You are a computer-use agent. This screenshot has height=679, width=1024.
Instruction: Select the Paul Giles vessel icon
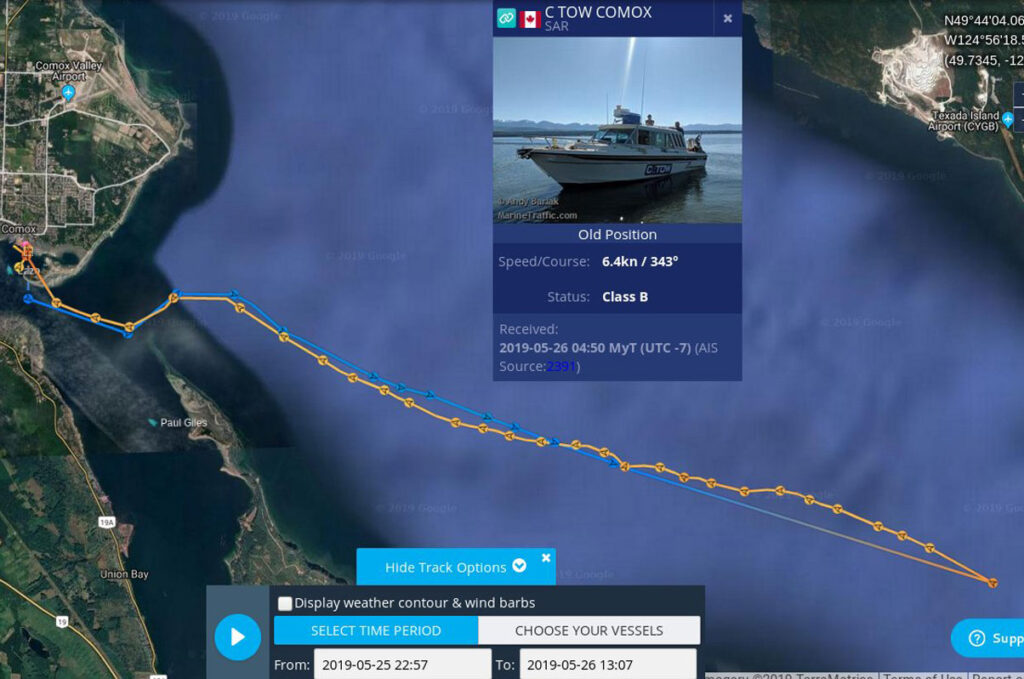click(153, 423)
